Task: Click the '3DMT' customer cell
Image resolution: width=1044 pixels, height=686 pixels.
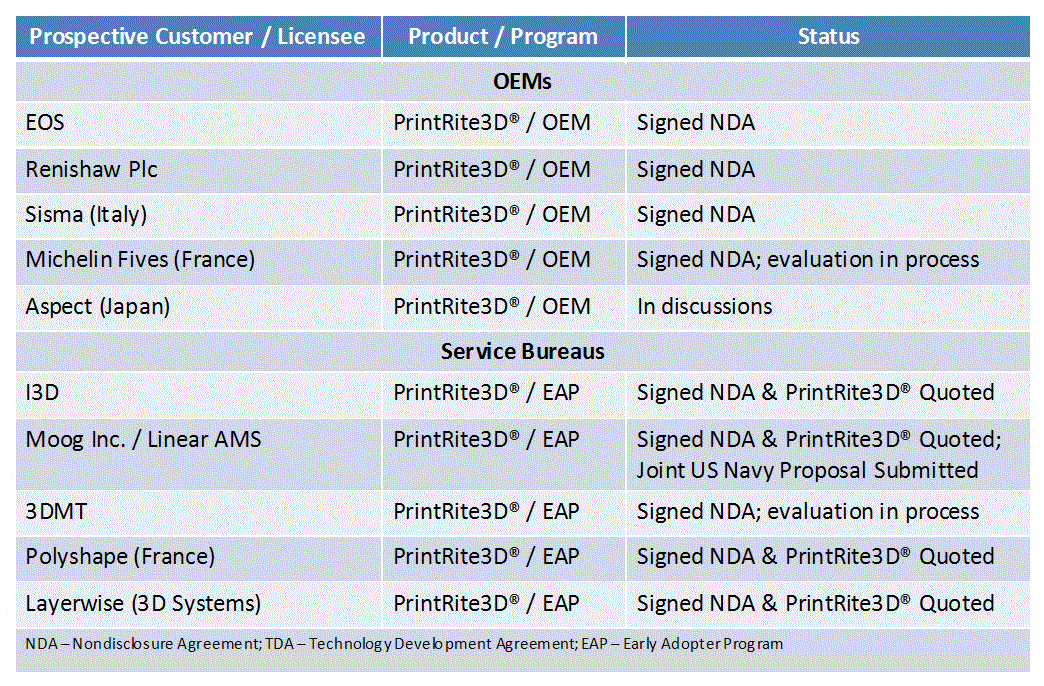Action: [x=56, y=512]
